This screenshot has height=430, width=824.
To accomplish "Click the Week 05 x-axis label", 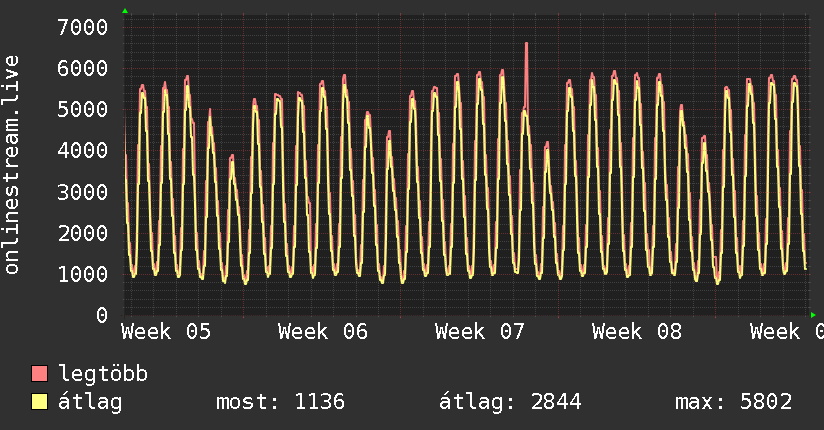I will click(166, 331).
